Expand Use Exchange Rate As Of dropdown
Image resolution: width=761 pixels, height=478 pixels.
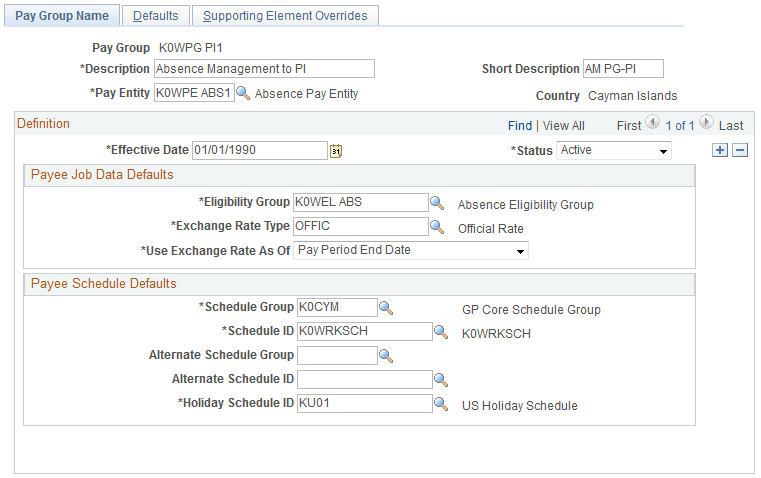(x=411, y=250)
